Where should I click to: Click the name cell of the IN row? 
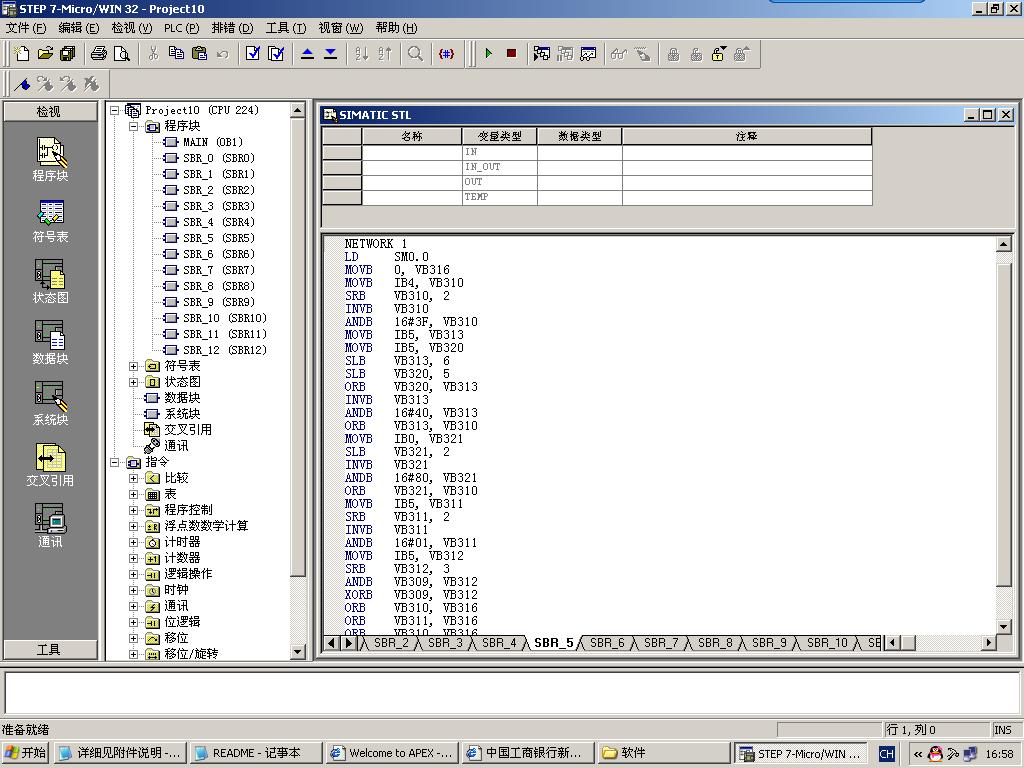[411, 152]
